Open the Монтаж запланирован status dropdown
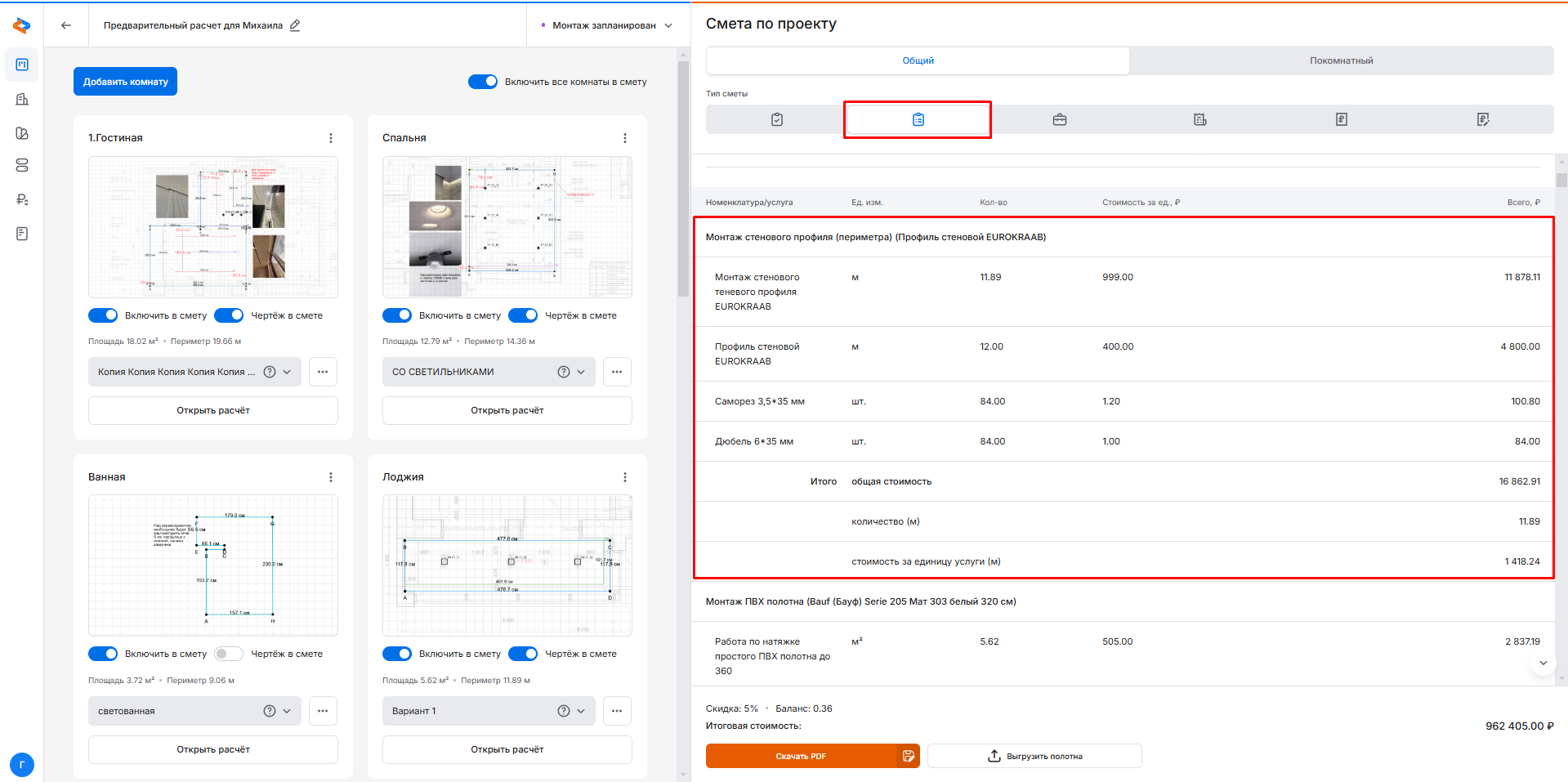This screenshot has height=782, width=1568. pyautogui.click(x=608, y=25)
